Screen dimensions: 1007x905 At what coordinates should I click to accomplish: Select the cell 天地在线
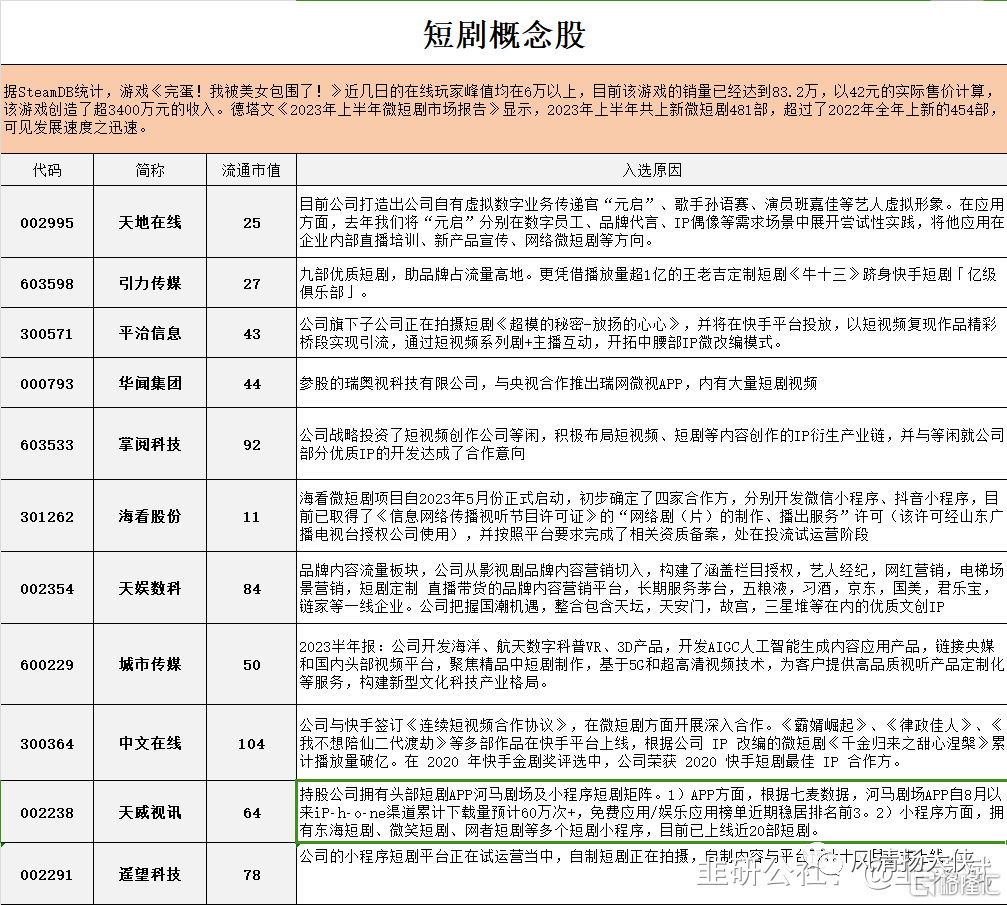point(150,222)
